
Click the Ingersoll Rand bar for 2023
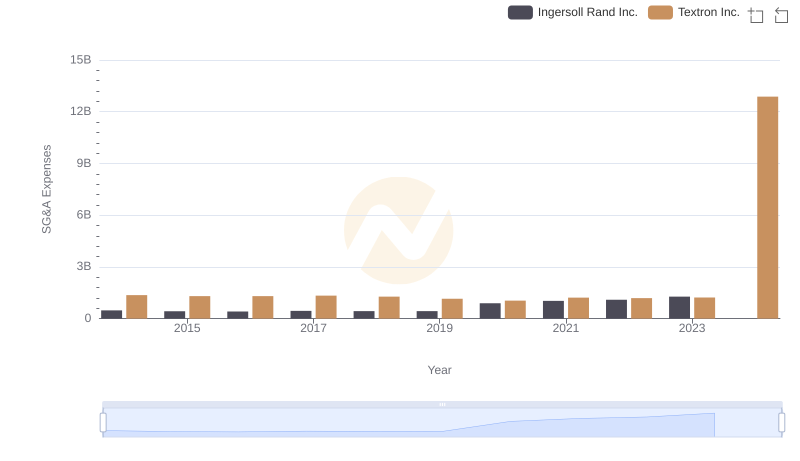pyautogui.click(x=680, y=308)
